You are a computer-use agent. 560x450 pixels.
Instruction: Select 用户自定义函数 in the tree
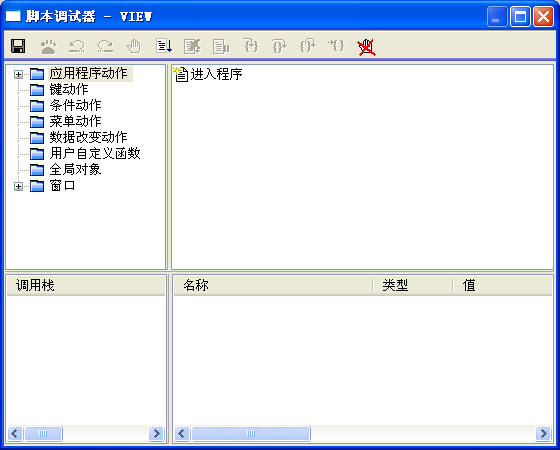click(x=95, y=154)
